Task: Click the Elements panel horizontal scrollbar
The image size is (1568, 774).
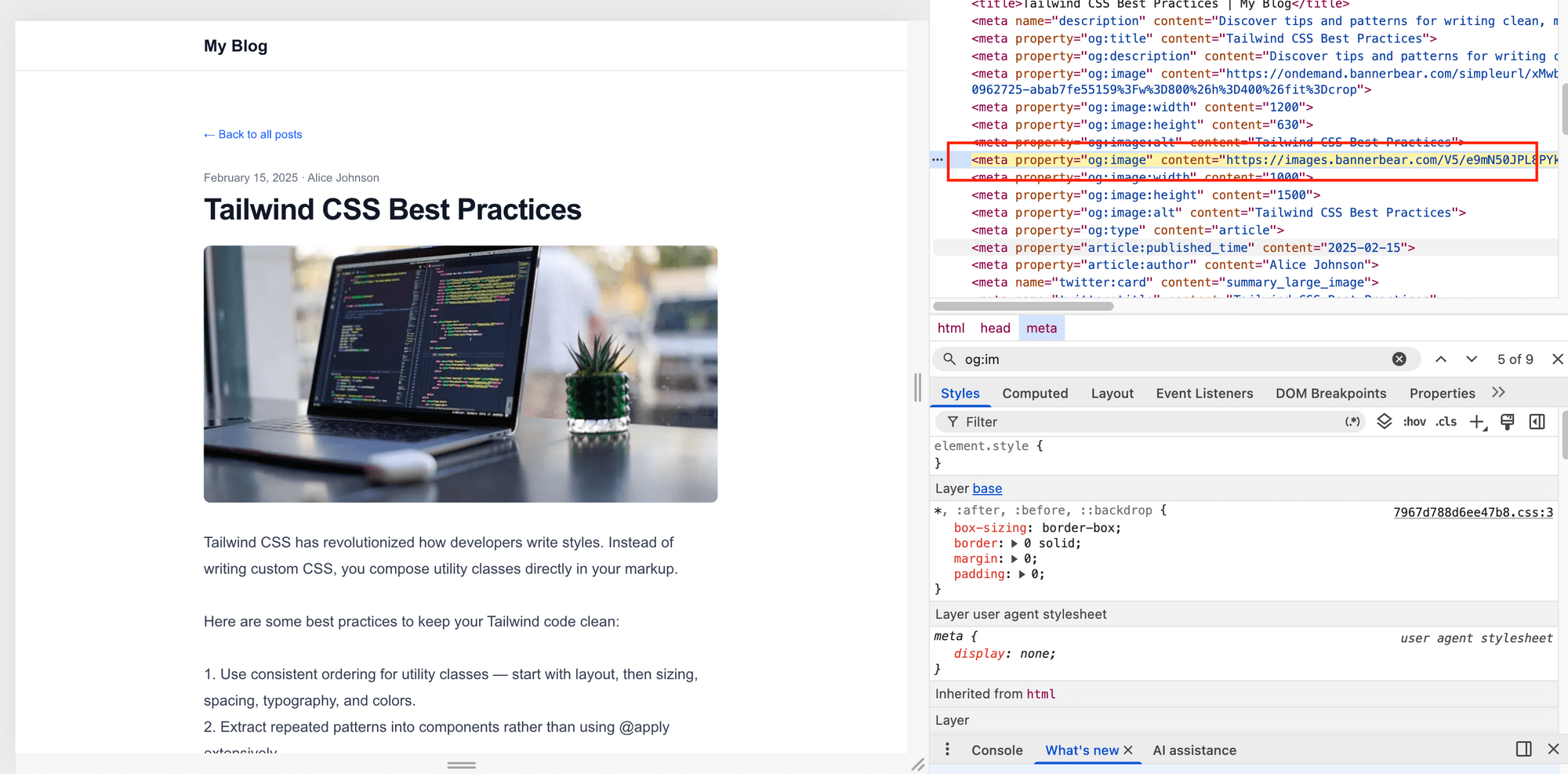Action: tap(1023, 306)
